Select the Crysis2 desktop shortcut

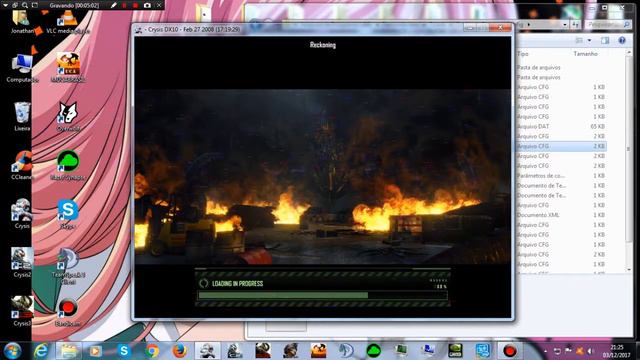coord(22,262)
